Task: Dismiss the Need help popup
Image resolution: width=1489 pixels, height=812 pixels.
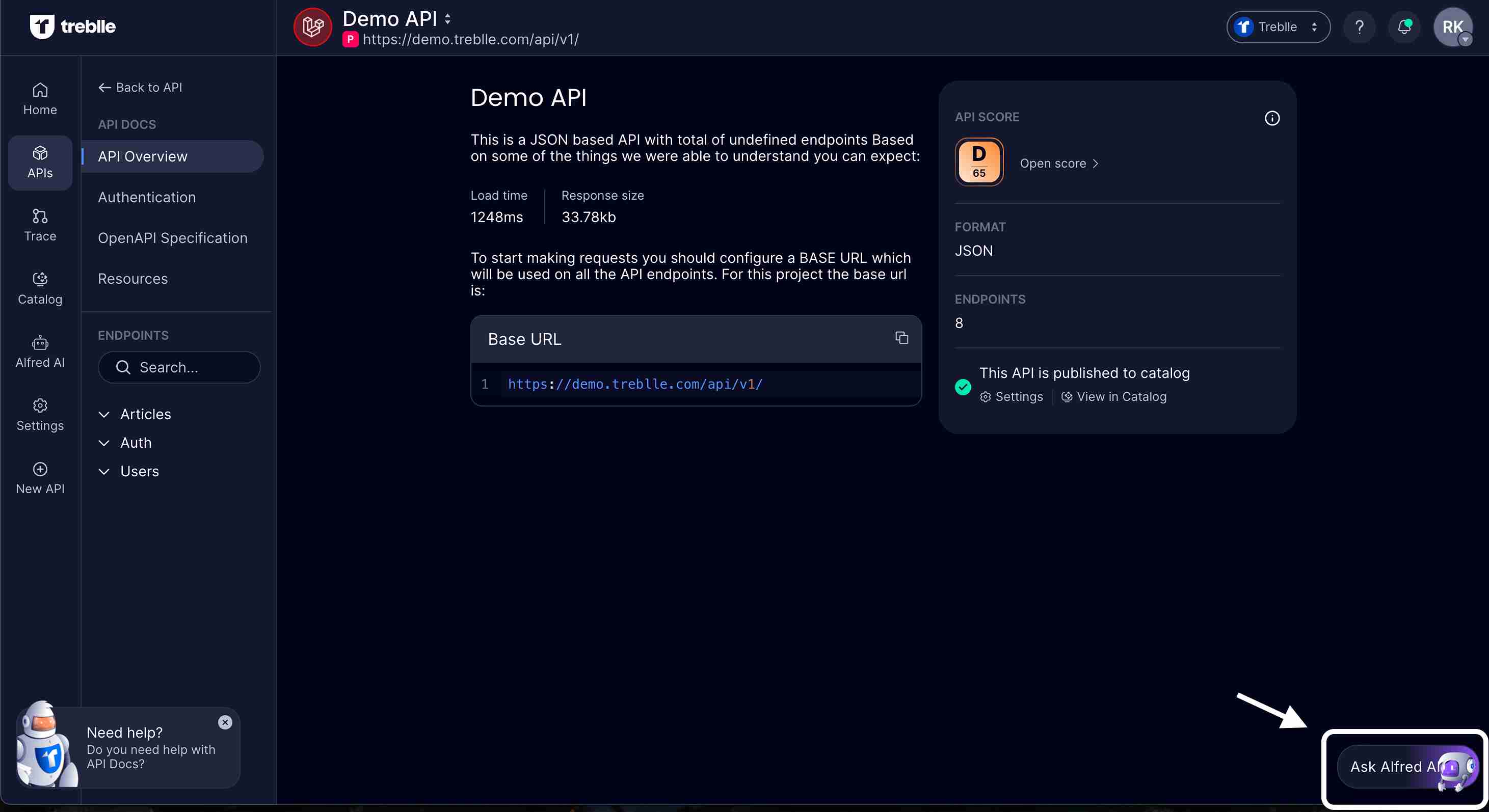Action: (225, 722)
